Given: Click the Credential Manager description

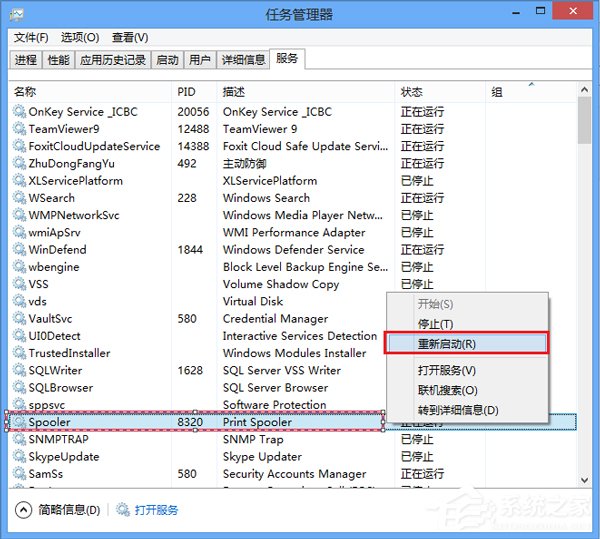Looking at the screenshot, I should tap(275, 319).
